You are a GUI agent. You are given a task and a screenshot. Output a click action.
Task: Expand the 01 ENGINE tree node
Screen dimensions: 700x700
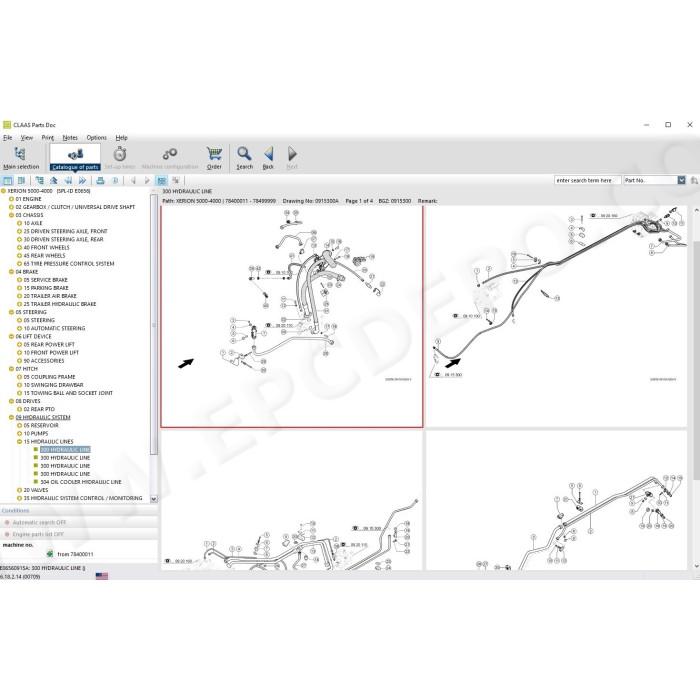[12, 199]
